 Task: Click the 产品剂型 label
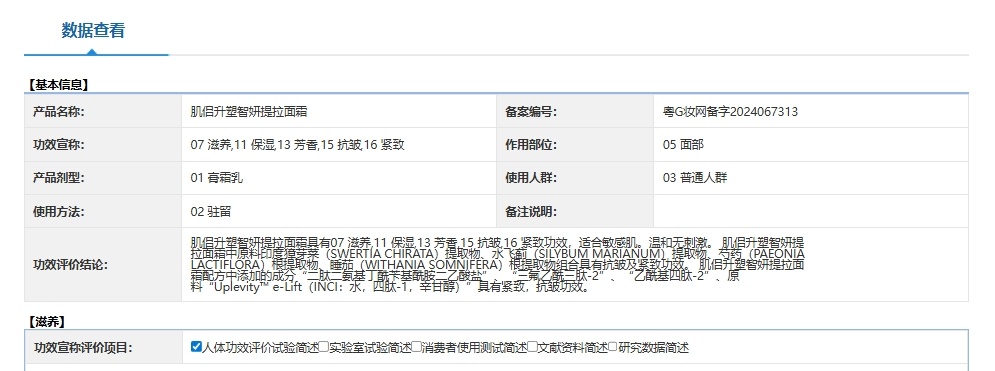pos(58,178)
